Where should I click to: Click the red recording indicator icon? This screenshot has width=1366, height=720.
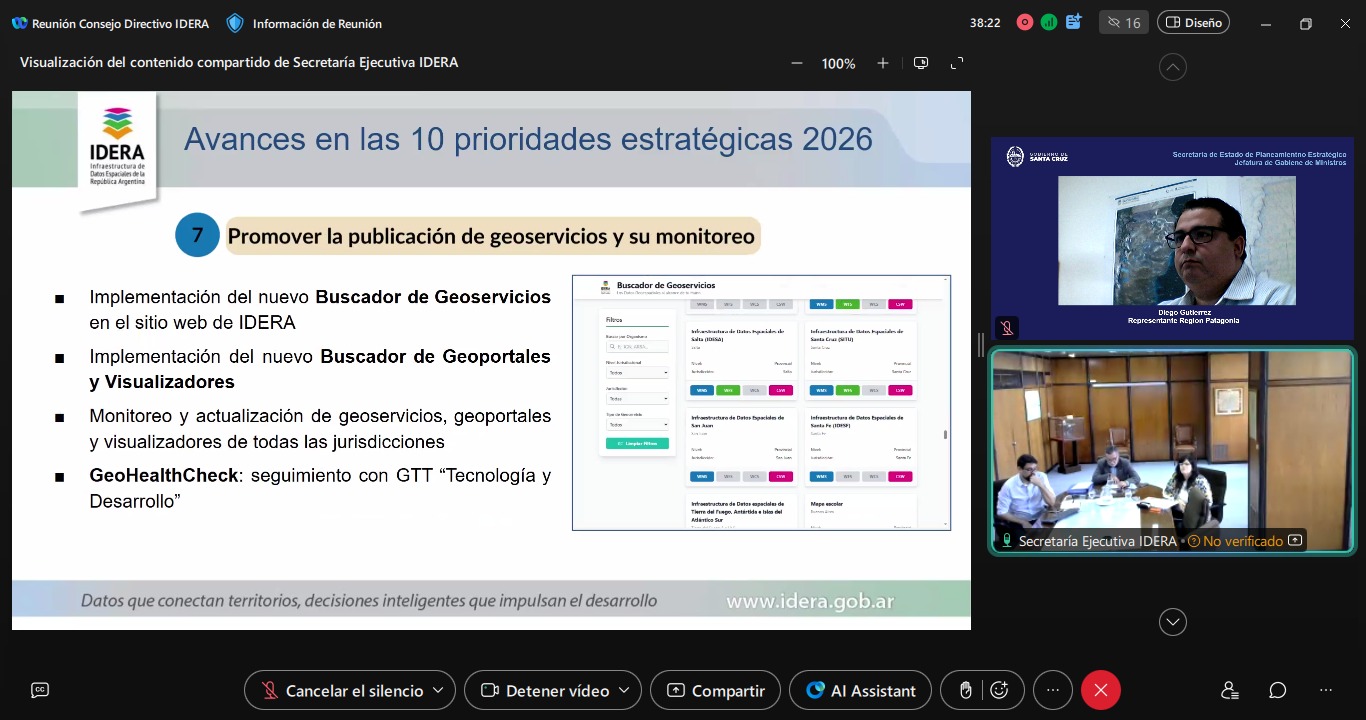click(x=1024, y=22)
